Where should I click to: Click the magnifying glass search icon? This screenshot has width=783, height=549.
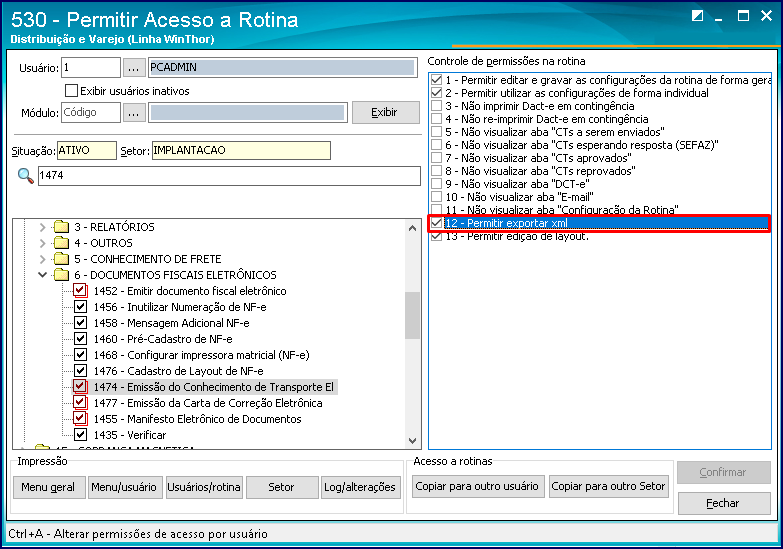point(25,175)
